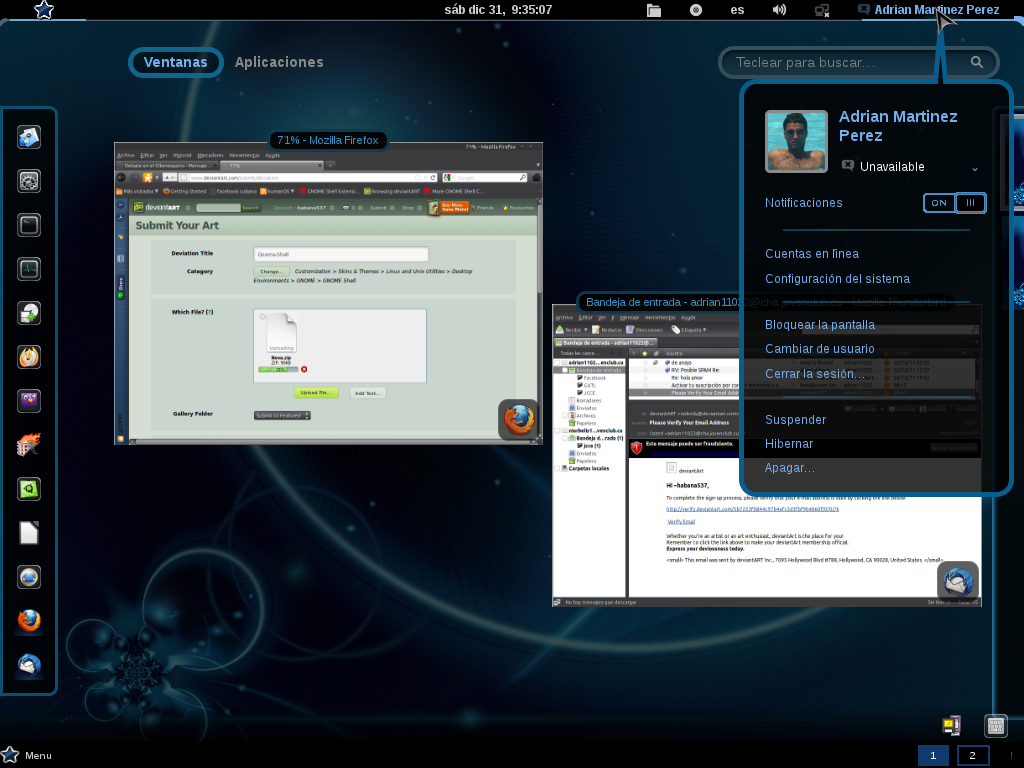Open the 'es' keyboard layout selector

tap(737, 10)
